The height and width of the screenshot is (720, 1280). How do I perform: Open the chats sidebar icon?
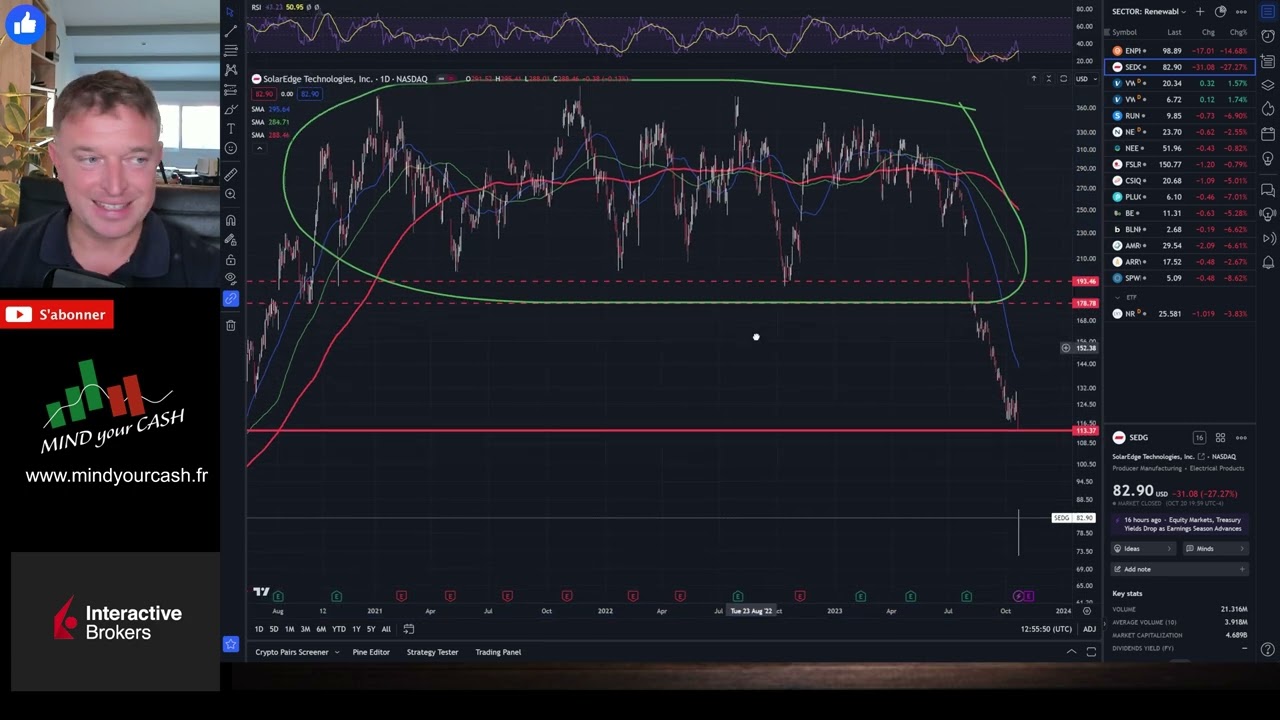(x=1268, y=189)
